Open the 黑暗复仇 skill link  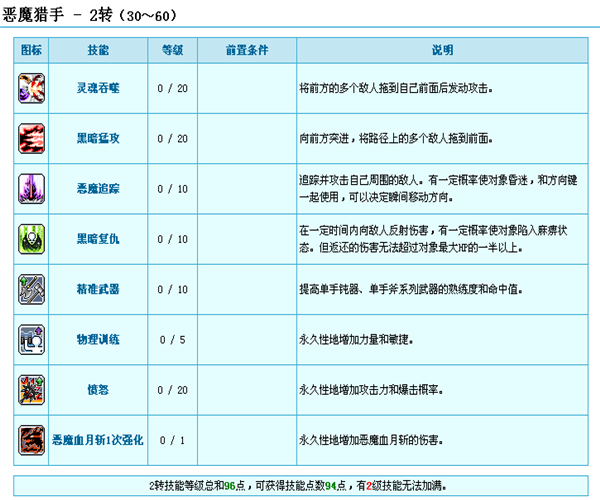[x=98, y=239]
